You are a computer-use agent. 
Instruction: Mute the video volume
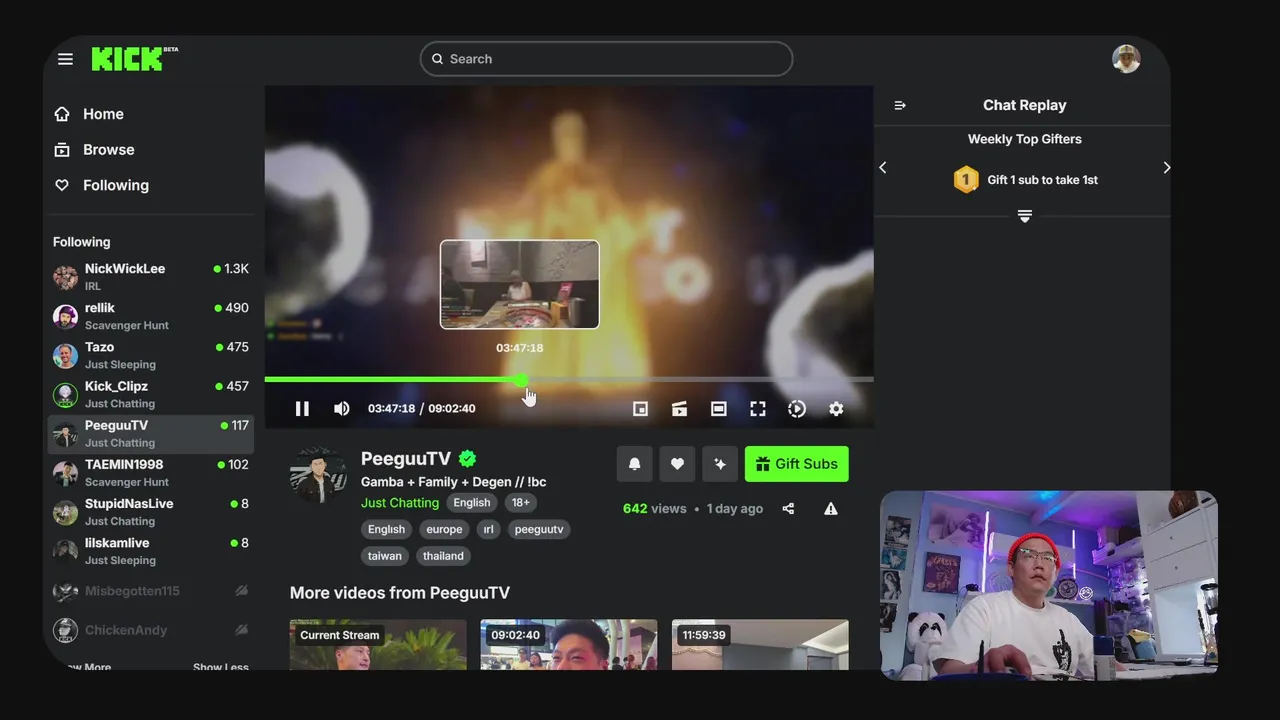(x=342, y=408)
